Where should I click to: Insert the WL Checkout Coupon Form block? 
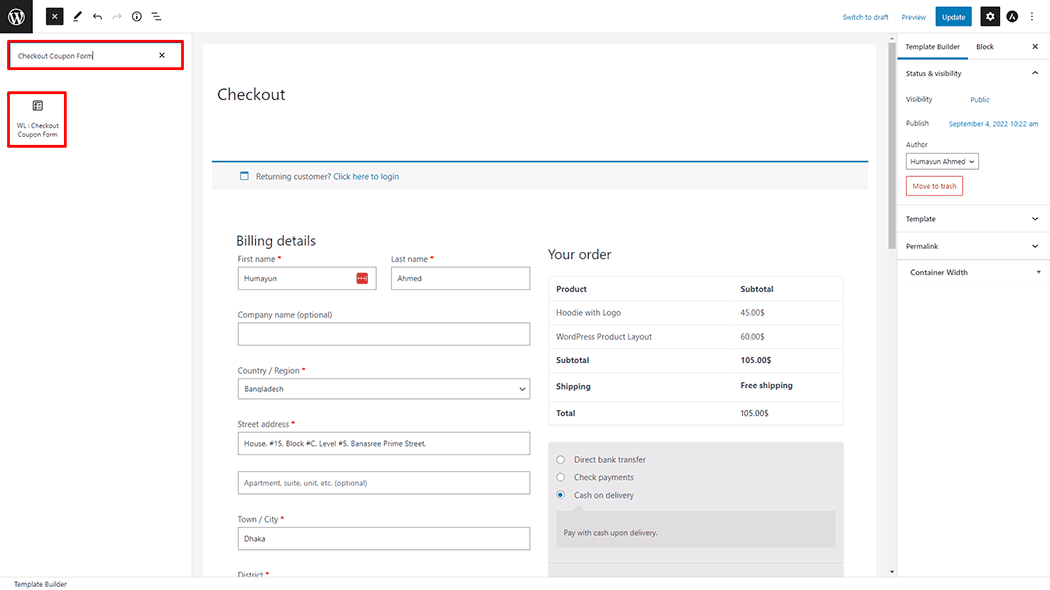coord(37,119)
